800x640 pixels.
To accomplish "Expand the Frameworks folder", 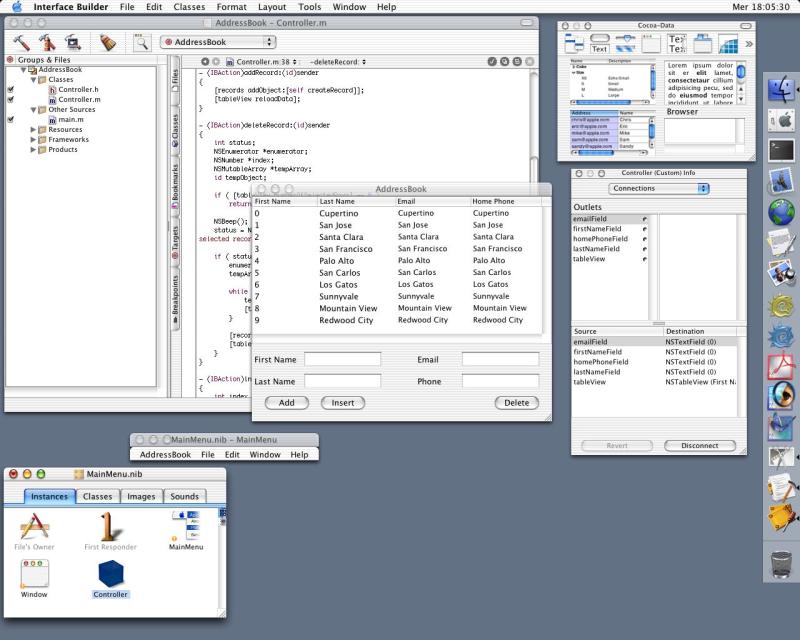I will click(35, 139).
